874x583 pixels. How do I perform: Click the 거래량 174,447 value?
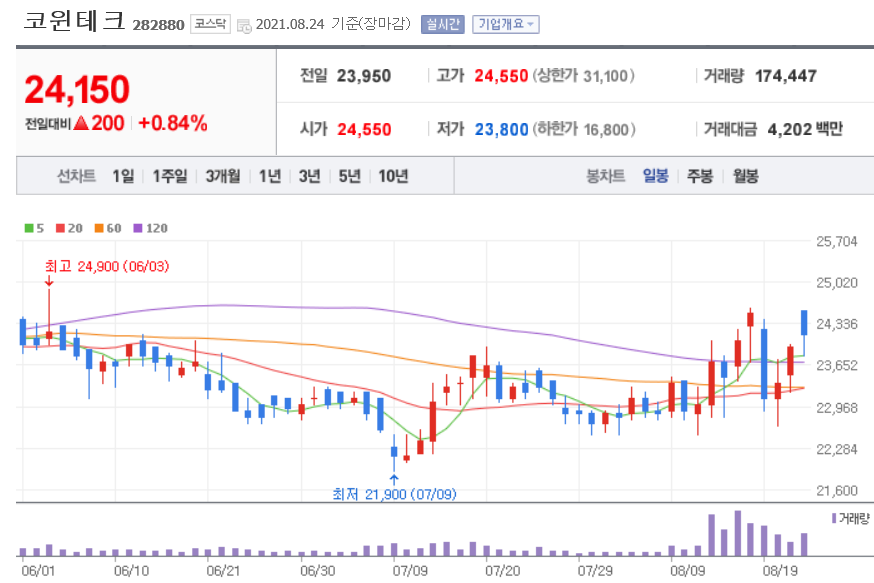click(x=786, y=76)
